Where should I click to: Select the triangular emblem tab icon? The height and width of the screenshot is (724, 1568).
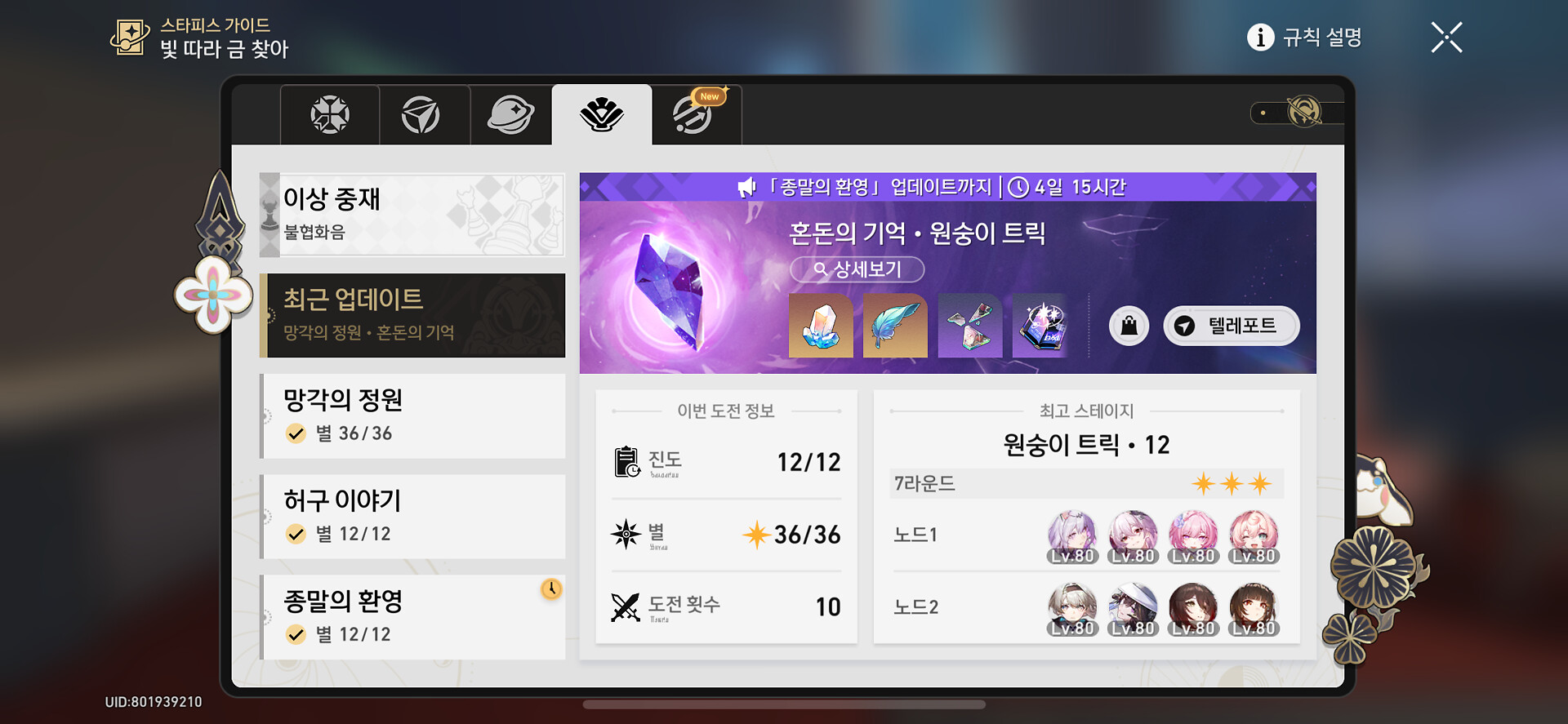421,114
